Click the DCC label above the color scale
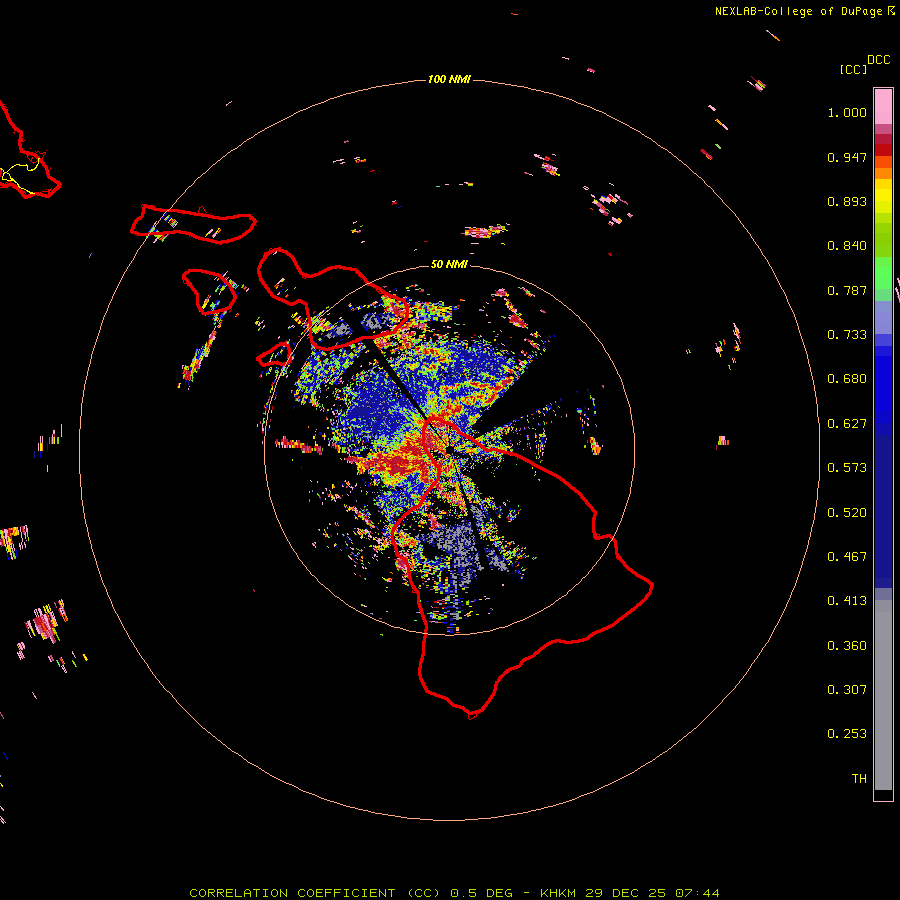 [x=879, y=60]
